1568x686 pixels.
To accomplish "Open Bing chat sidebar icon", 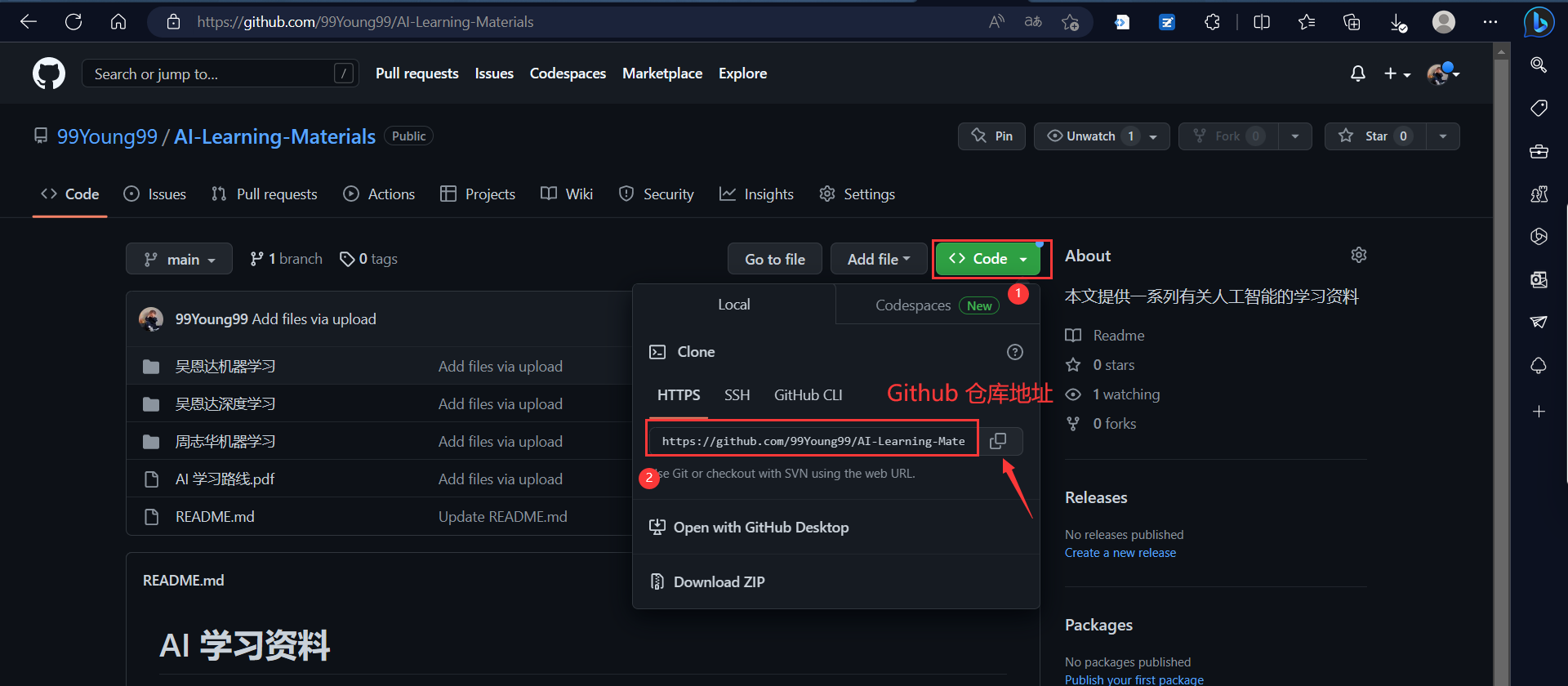I will click(x=1539, y=22).
